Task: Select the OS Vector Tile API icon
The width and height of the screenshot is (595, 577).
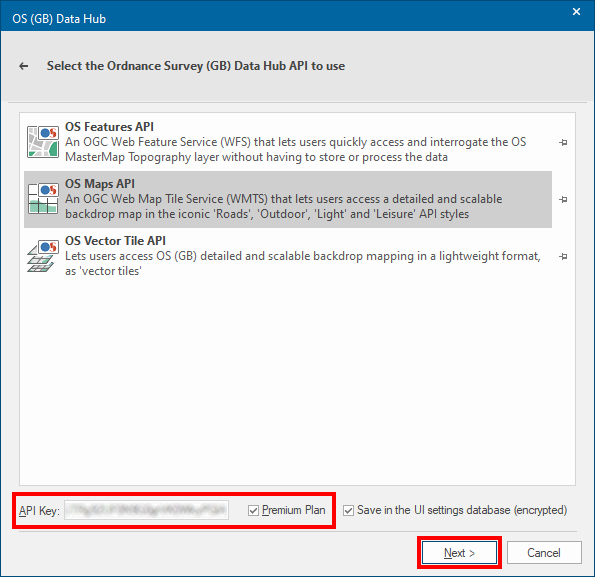Action: (43, 256)
